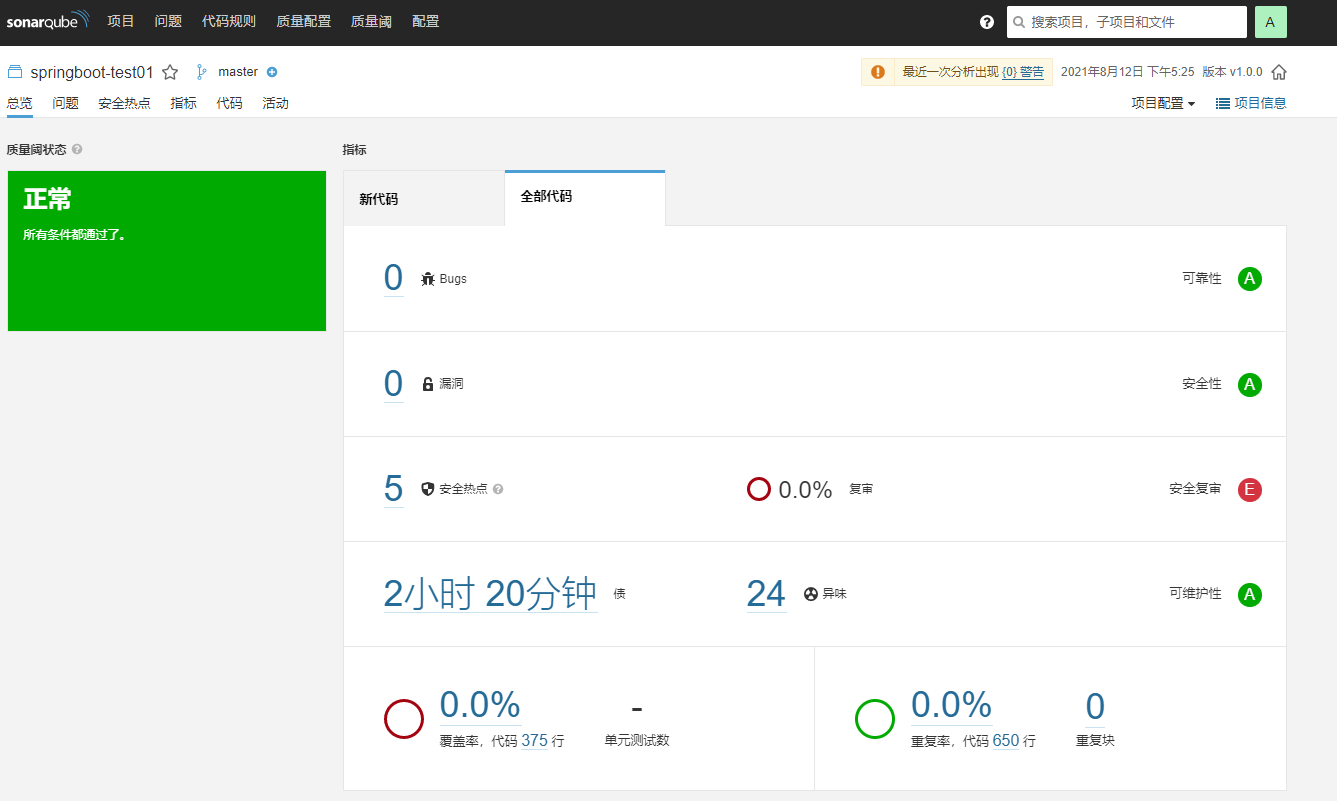Viewport: 1337px width, 801px height.
Task: Click the version v1.0.0 text
Action: coord(1232,72)
